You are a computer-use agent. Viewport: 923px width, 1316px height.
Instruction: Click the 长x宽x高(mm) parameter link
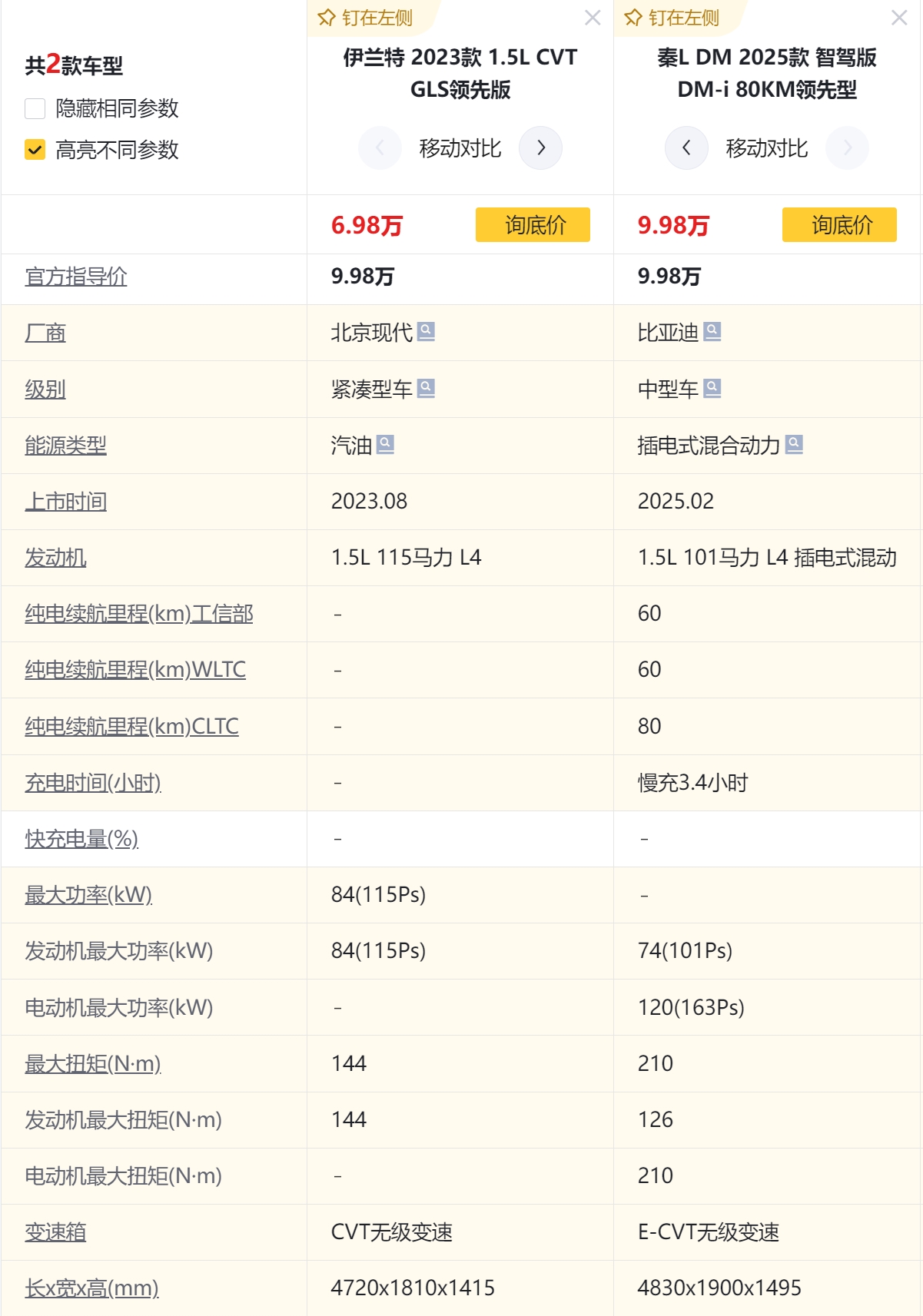coord(91,1288)
